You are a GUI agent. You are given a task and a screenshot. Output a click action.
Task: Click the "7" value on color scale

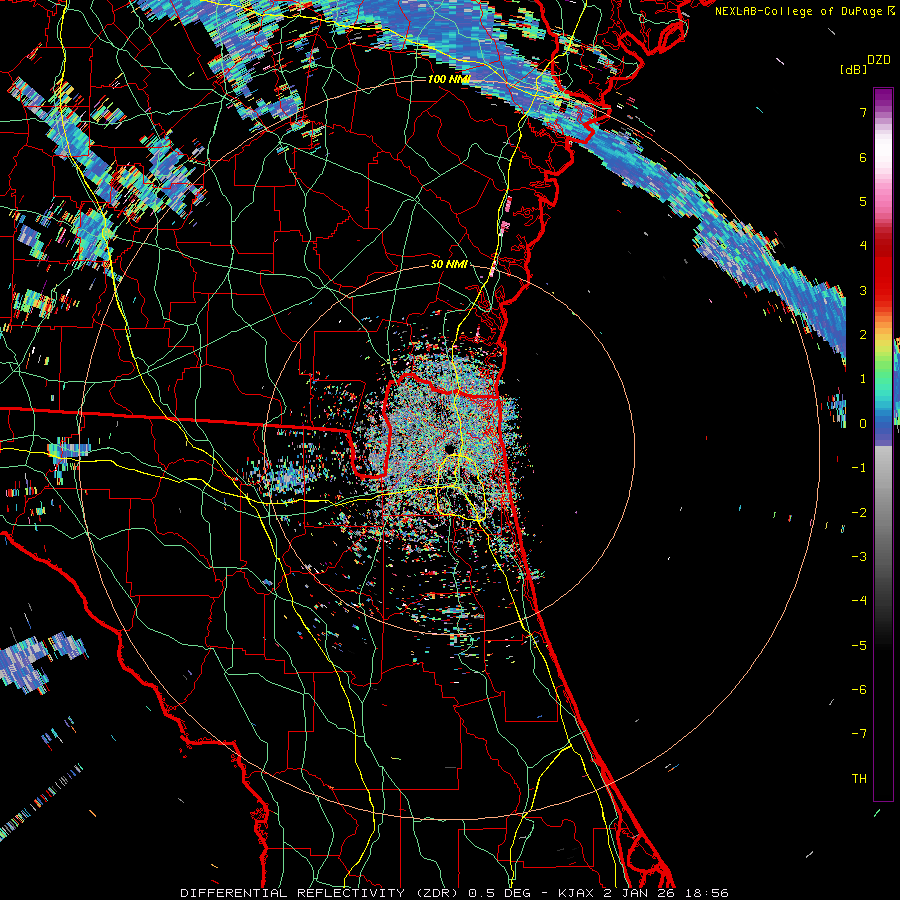coord(863,112)
